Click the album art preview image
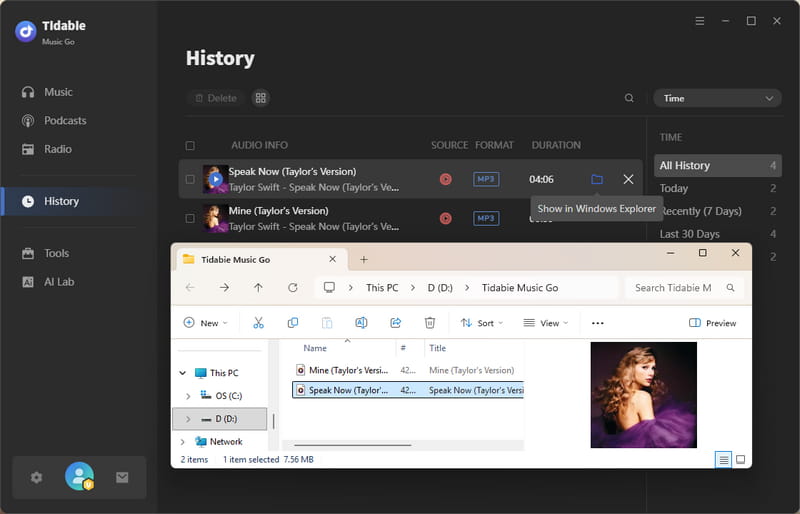The image size is (800, 514). pos(643,395)
